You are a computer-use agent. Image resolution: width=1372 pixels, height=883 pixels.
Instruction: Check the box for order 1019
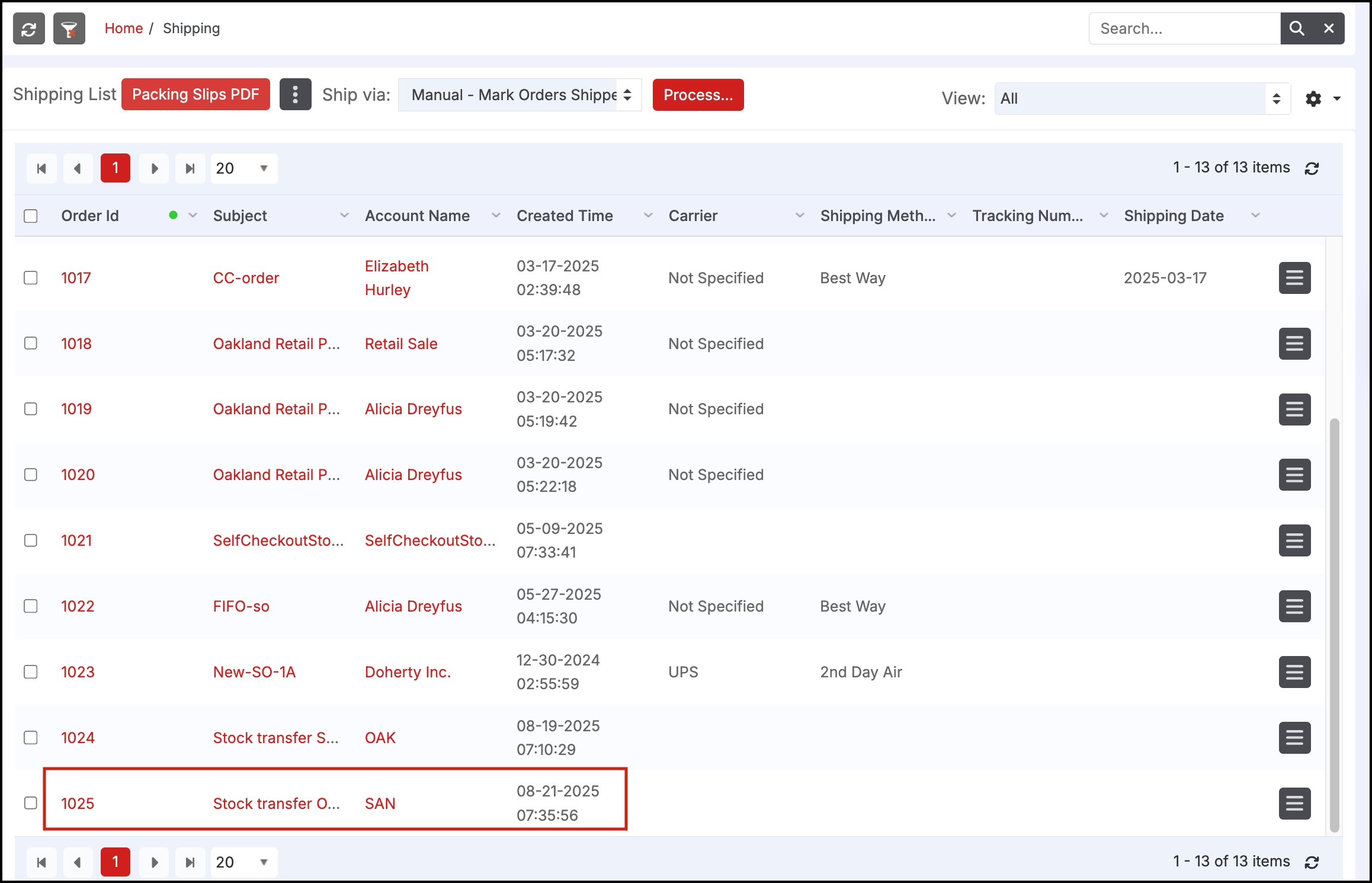tap(31, 409)
